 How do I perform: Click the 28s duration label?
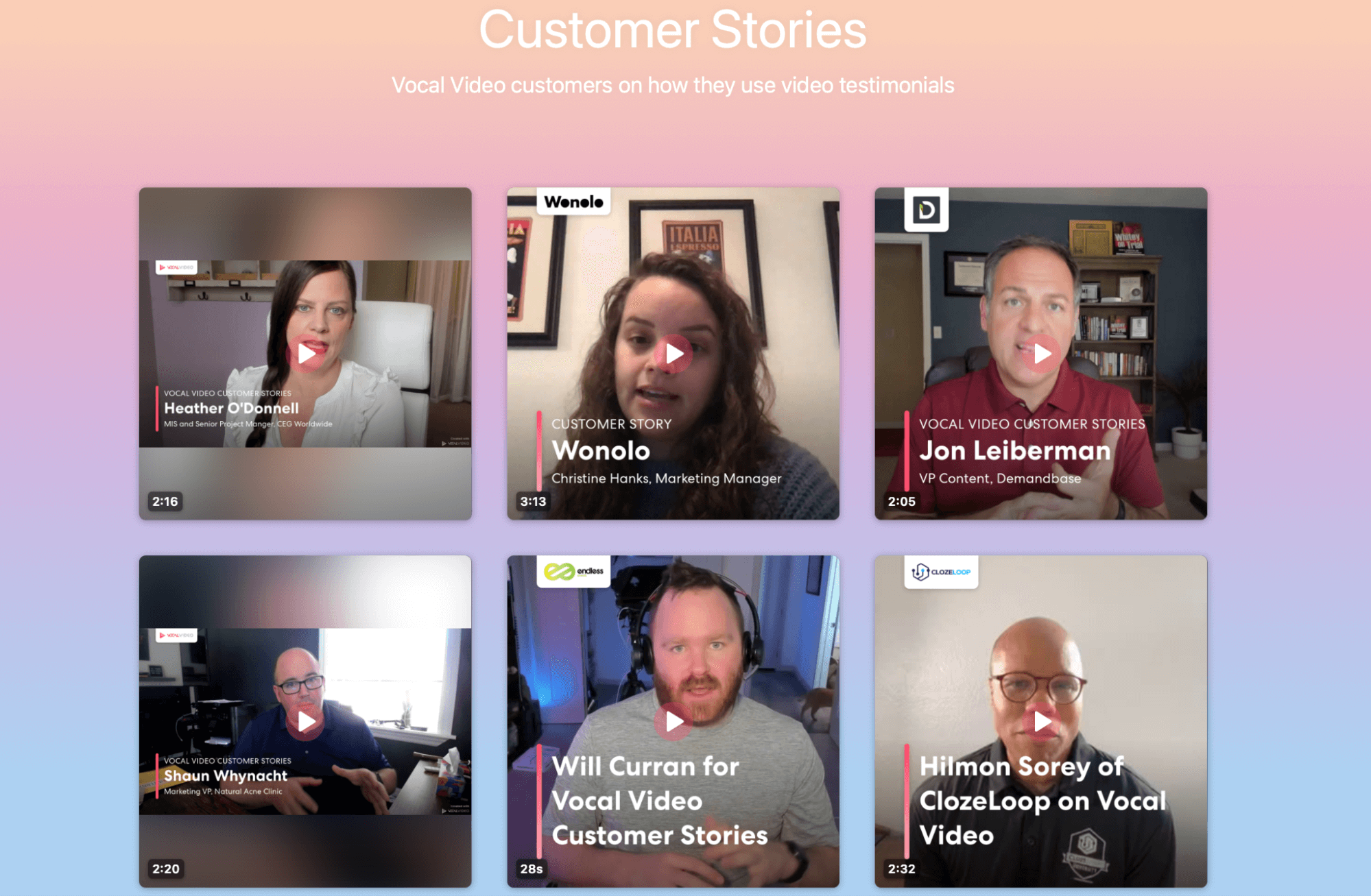coord(532,869)
